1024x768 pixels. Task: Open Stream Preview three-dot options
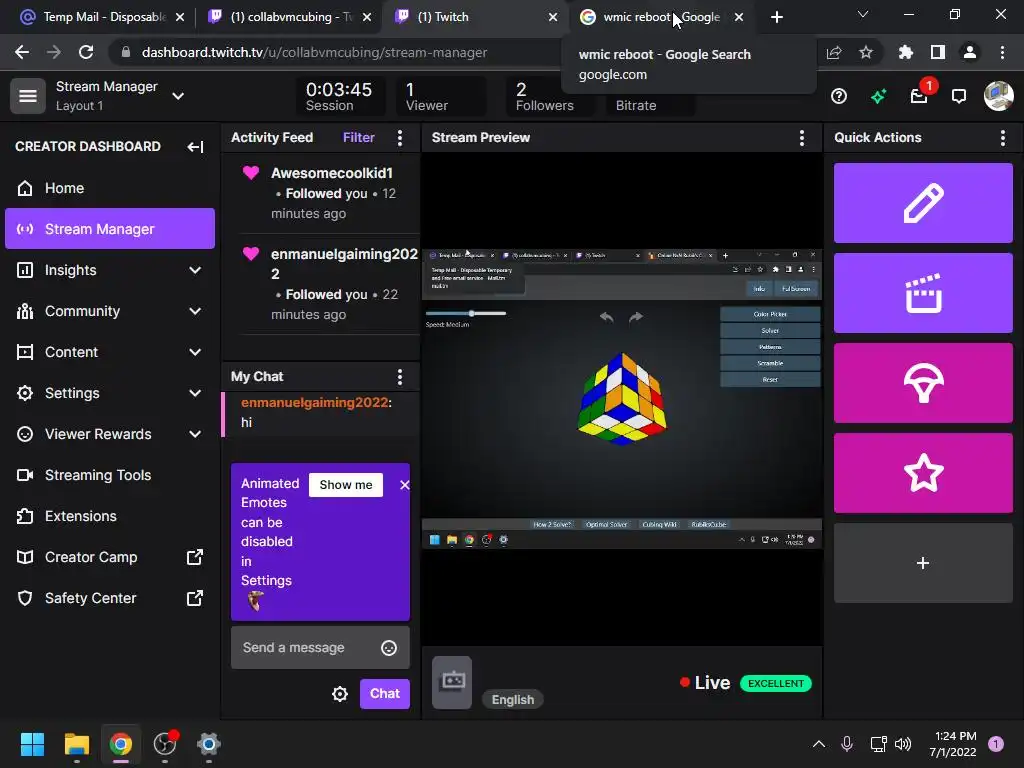pyautogui.click(x=801, y=138)
